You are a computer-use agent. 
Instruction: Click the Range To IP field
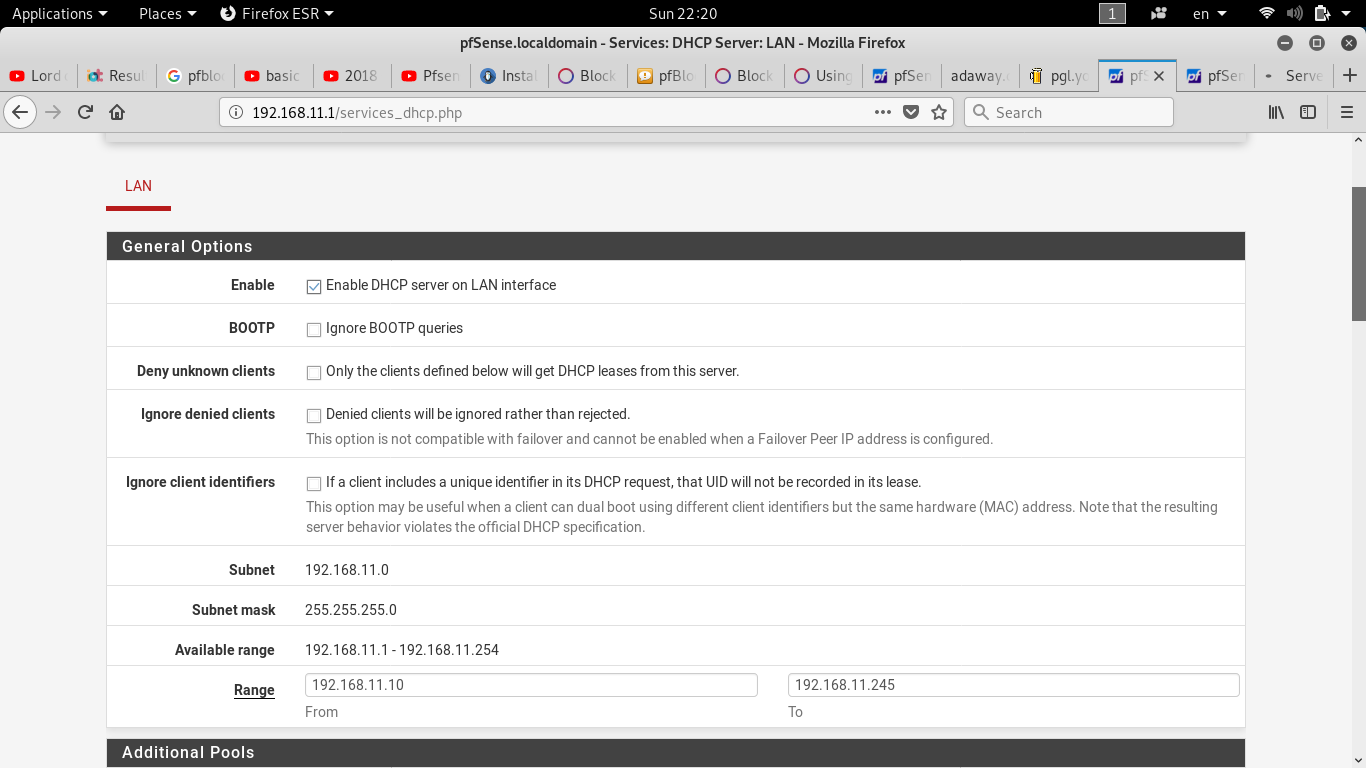1014,685
